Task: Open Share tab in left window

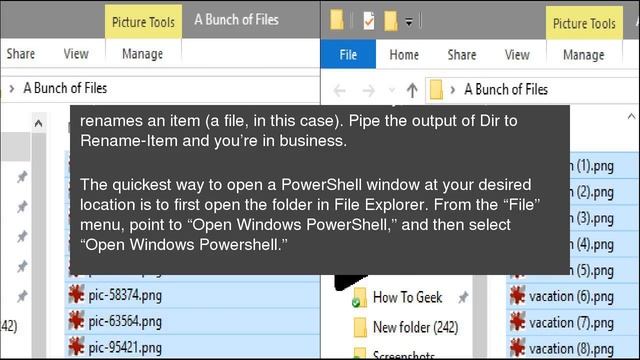Action: (20, 53)
